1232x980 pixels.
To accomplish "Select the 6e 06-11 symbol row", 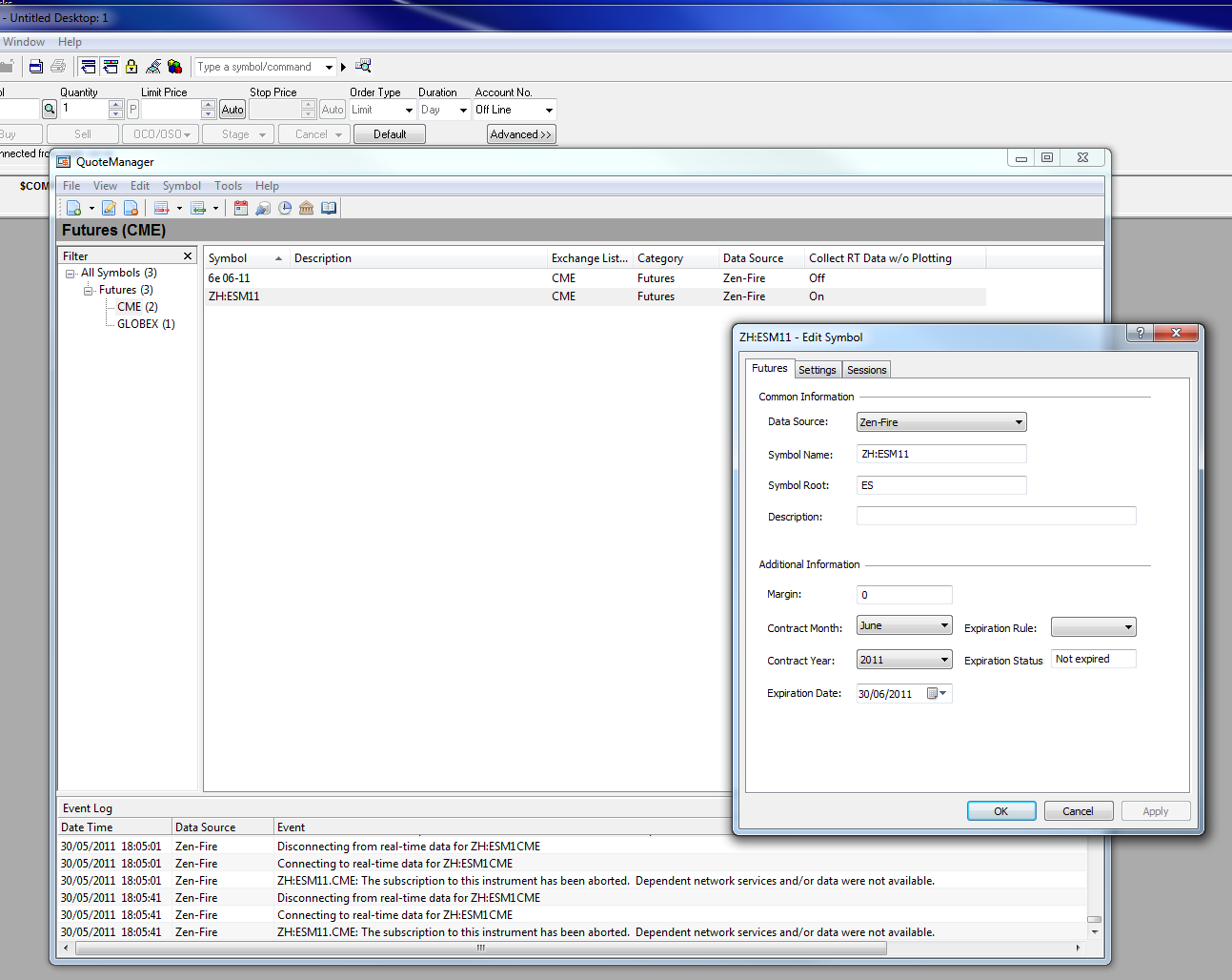I will pos(596,278).
